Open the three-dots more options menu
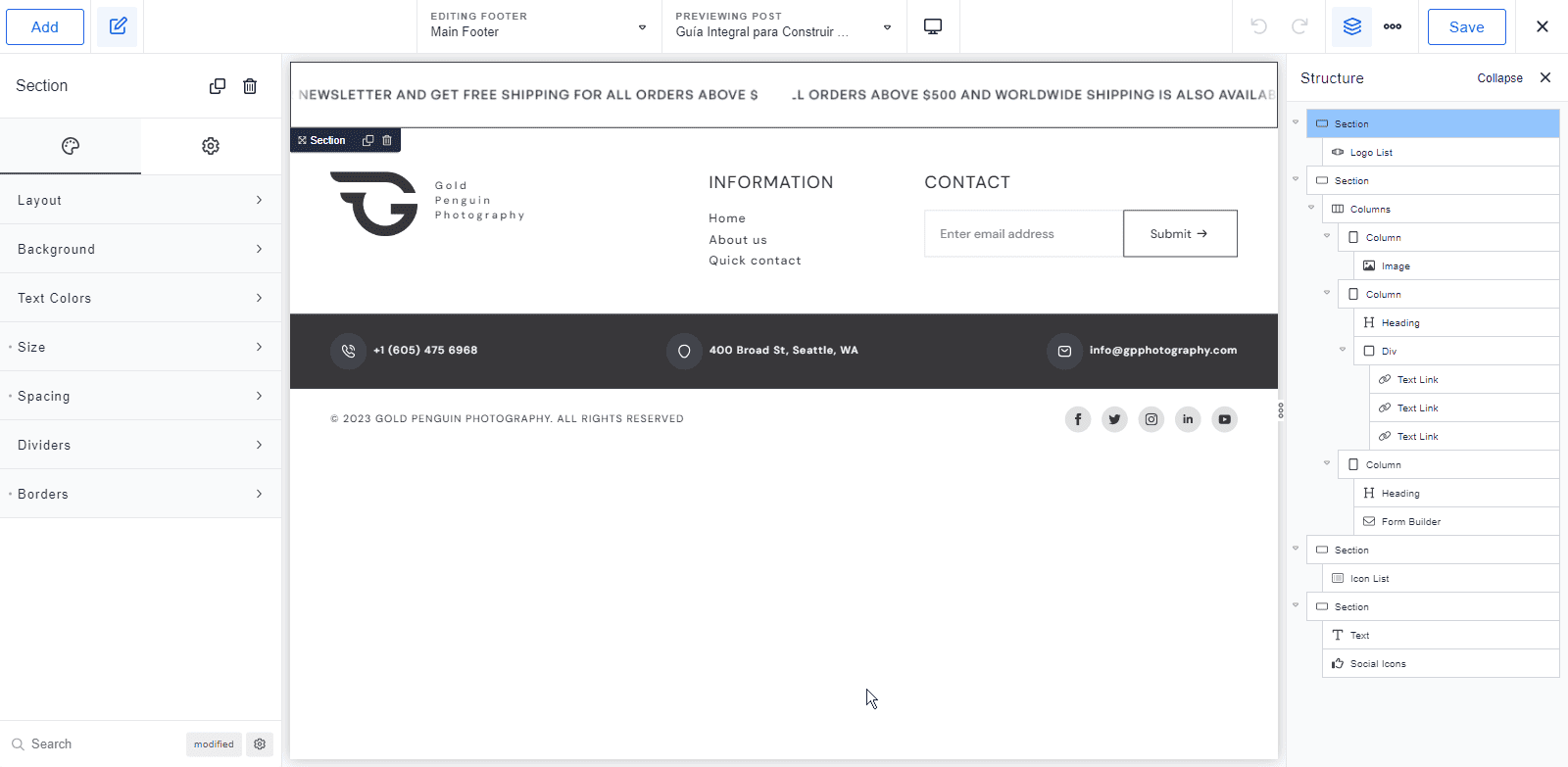This screenshot has height=767, width=1568. tap(1393, 26)
